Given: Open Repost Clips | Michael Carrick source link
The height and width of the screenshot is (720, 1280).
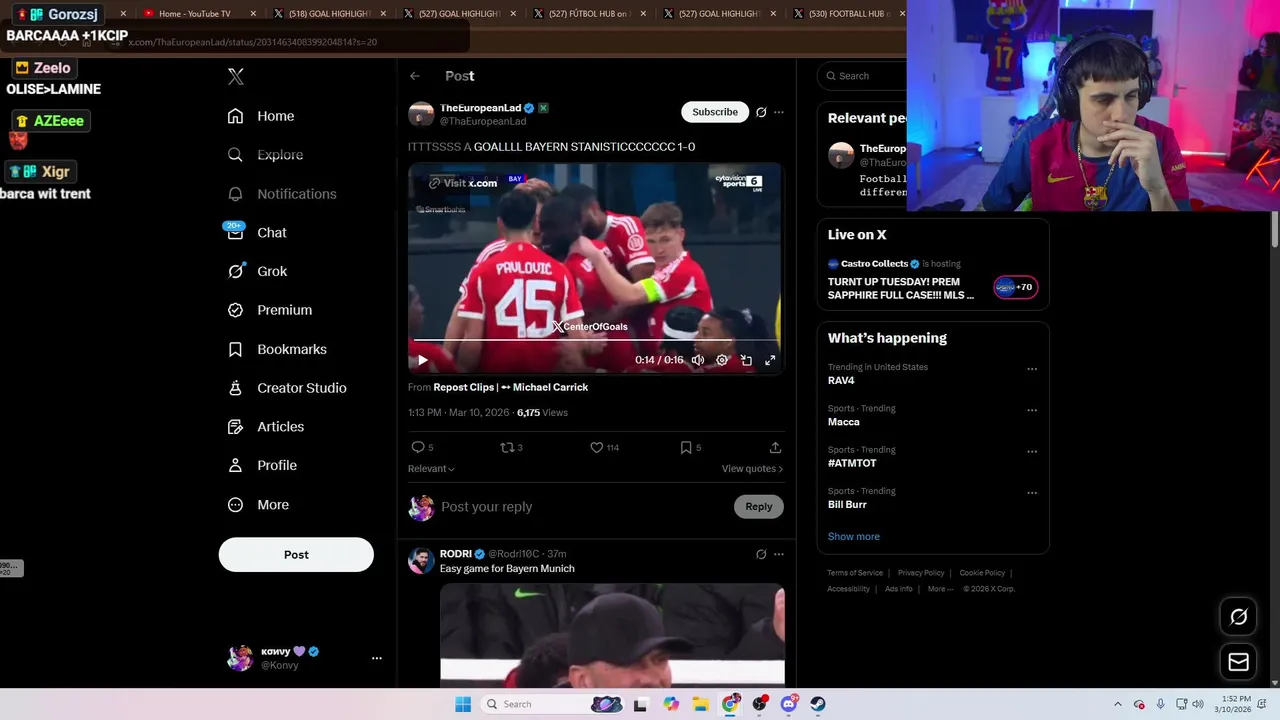Looking at the screenshot, I should (x=511, y=387).
